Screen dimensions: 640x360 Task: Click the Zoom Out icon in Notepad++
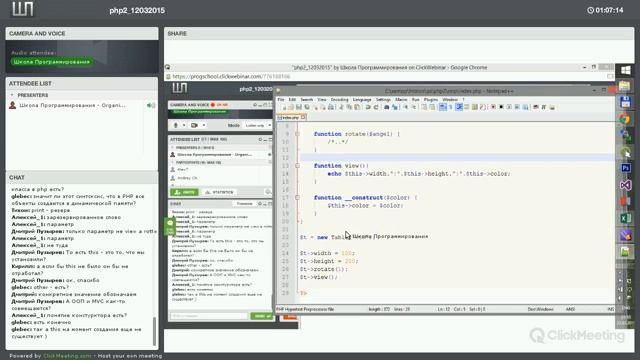pyautogui.click(x=413, y=107)
